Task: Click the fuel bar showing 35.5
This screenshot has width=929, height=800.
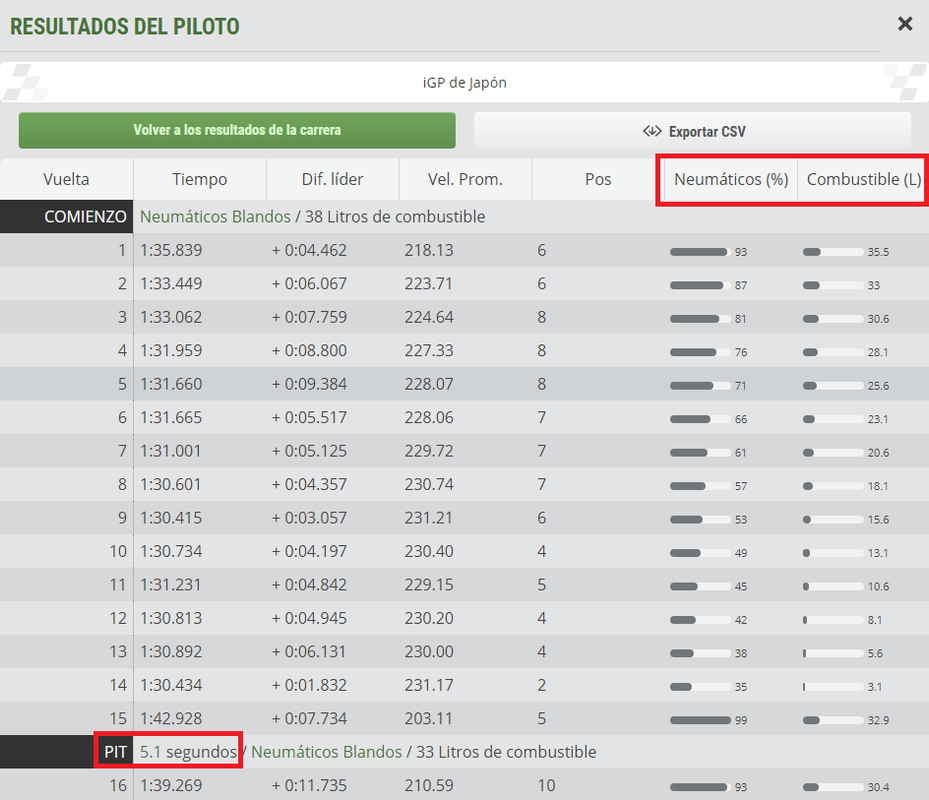Action: 833,252
